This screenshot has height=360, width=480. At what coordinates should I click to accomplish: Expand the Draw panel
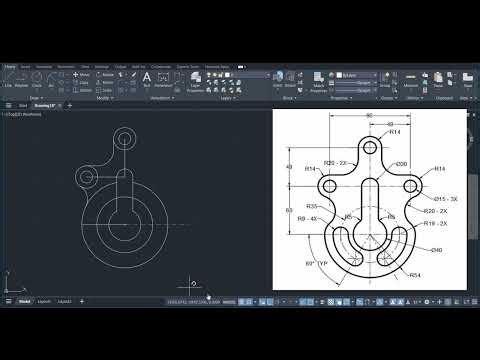[36, 98]
